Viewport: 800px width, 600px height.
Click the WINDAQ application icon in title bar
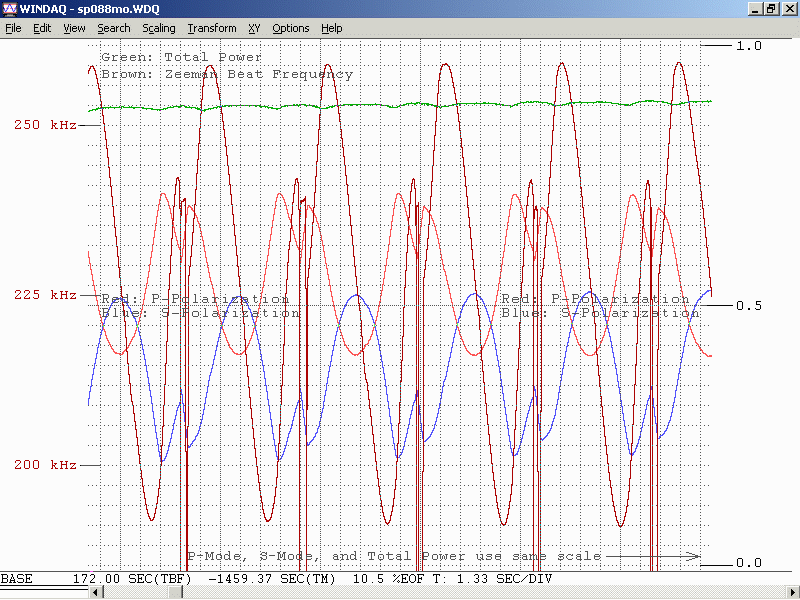point(10,8)
